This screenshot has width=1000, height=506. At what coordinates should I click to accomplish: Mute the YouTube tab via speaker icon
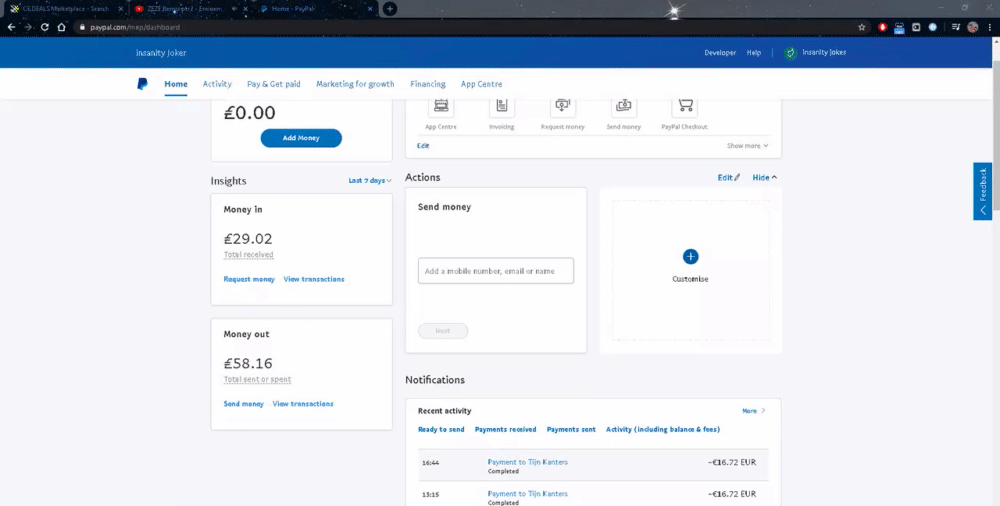235,9
